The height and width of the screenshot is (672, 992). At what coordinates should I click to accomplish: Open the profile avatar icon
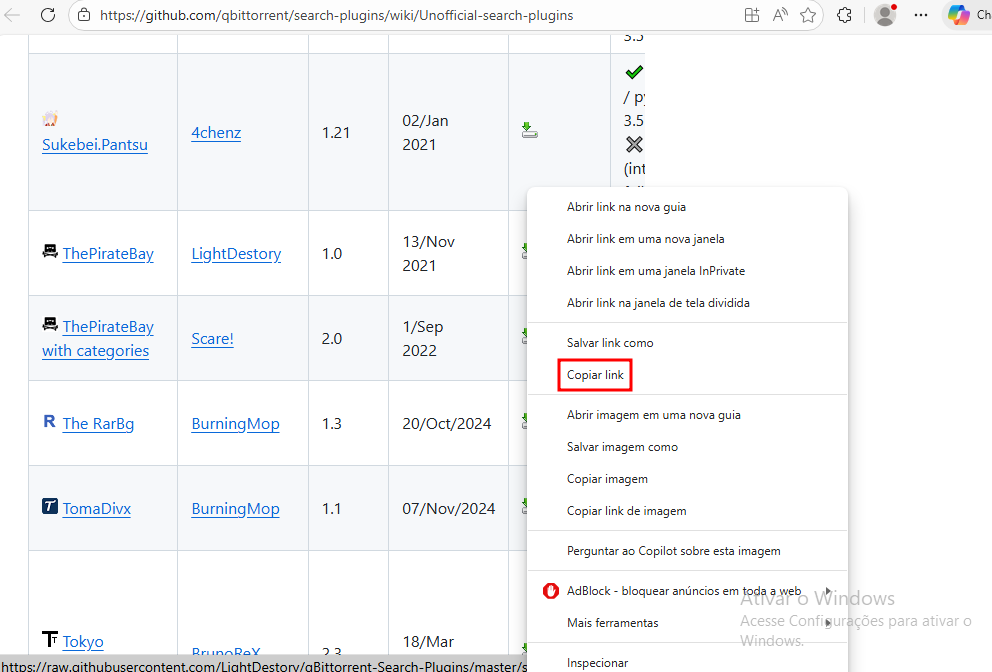[884, 15]
